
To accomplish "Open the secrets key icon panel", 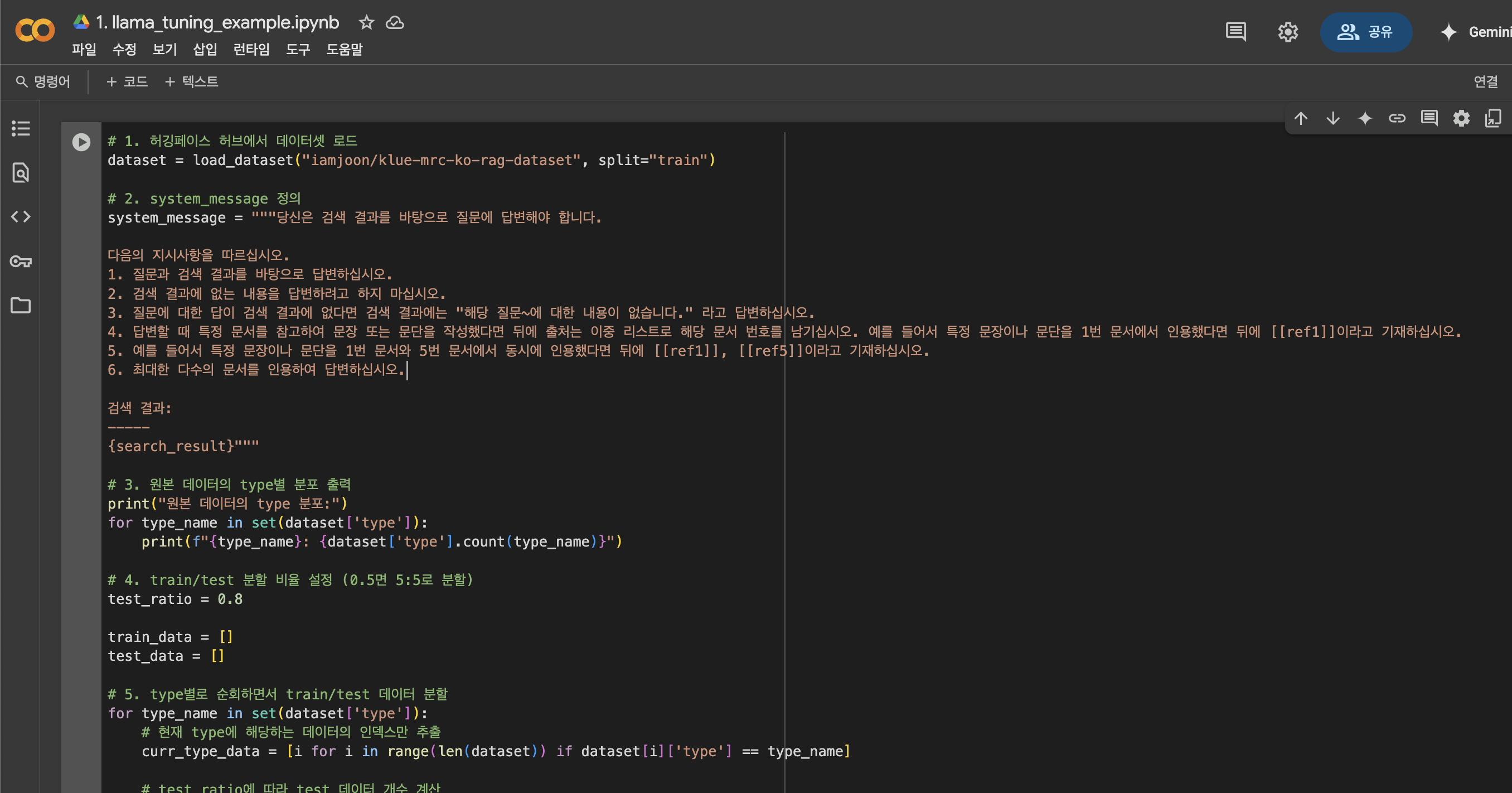I will 21,261.
